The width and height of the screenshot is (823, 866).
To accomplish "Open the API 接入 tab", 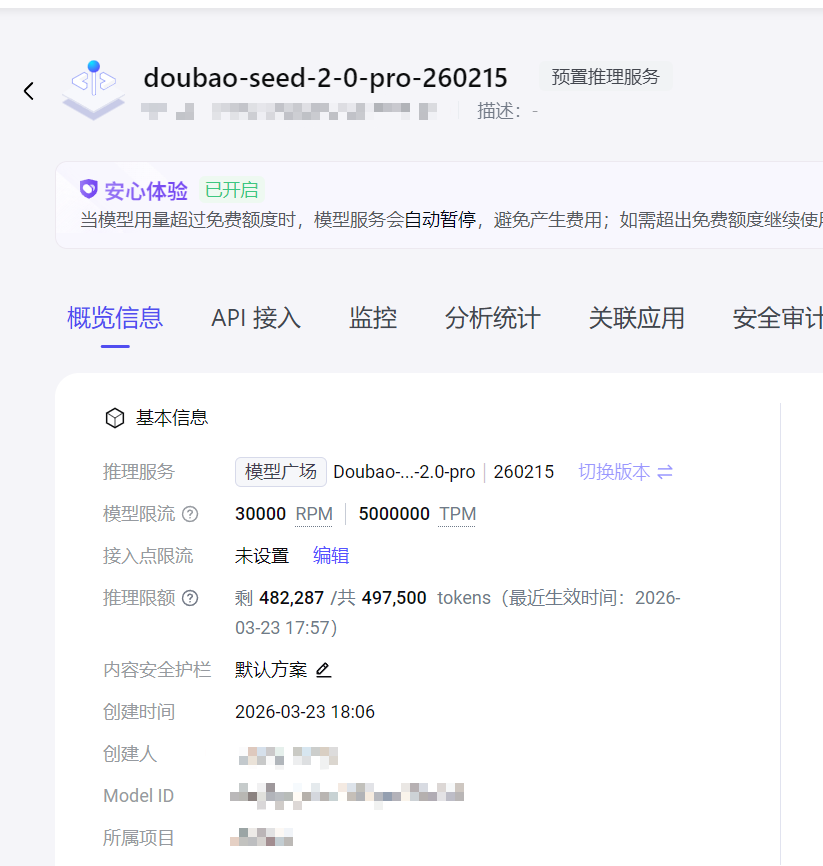I will [256, 319].
